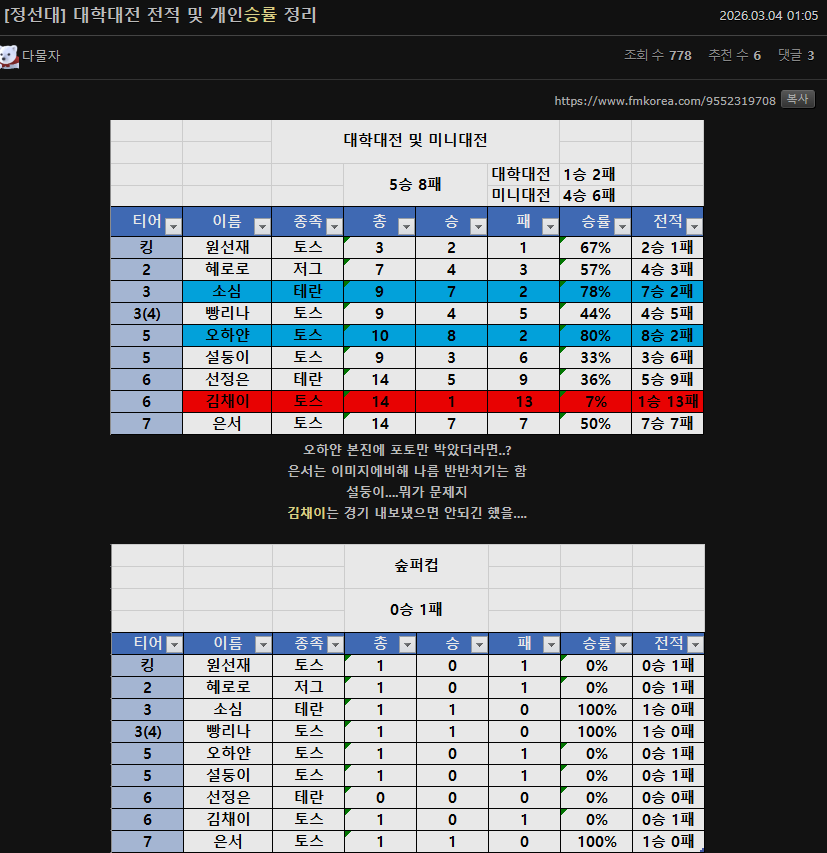827x853 pixels.
Task: Click the 댓글 comment count
Action: pyautogui.click(x=796, y=56)
